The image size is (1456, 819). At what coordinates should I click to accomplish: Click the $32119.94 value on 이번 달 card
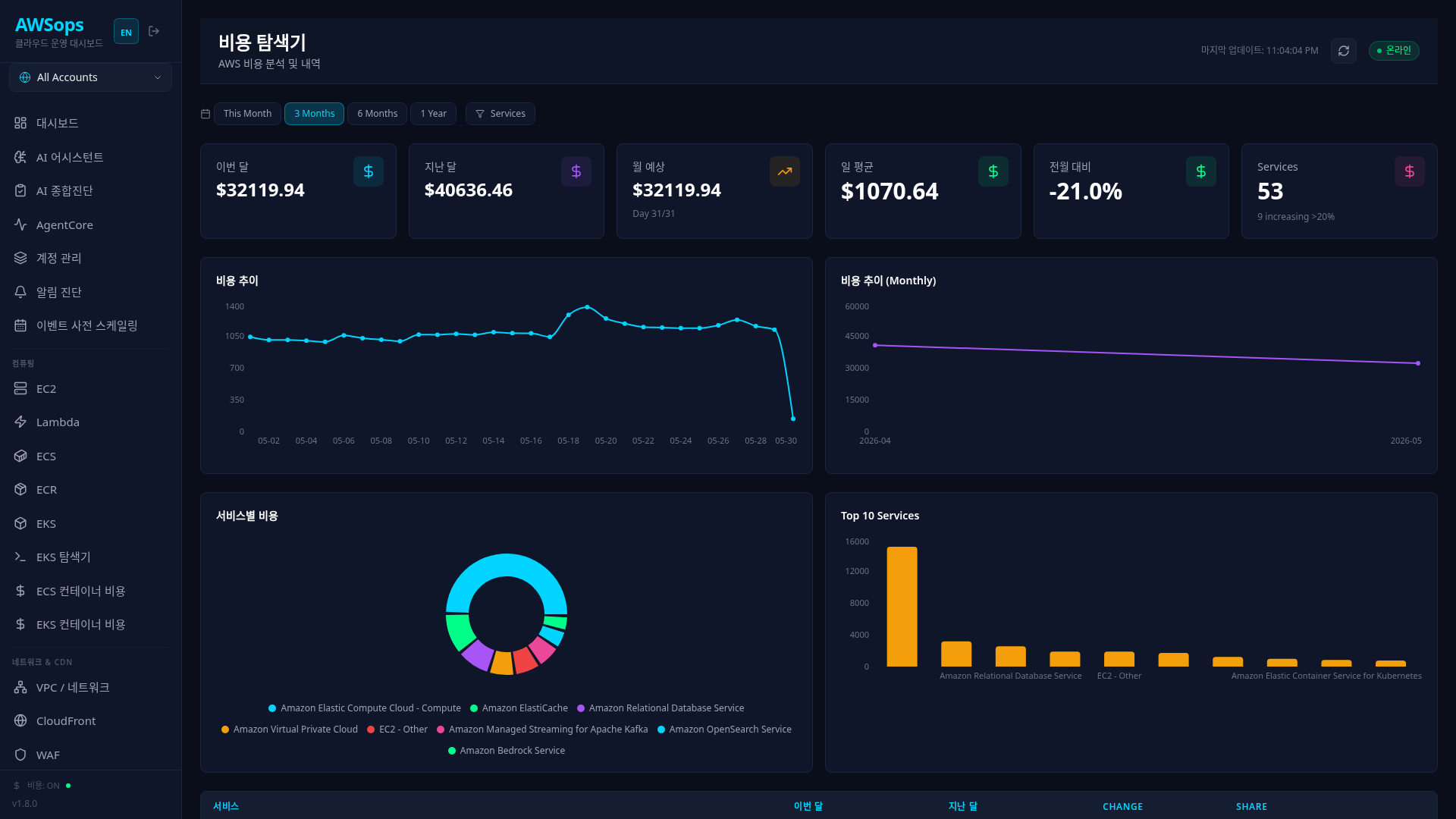[260, 190]
